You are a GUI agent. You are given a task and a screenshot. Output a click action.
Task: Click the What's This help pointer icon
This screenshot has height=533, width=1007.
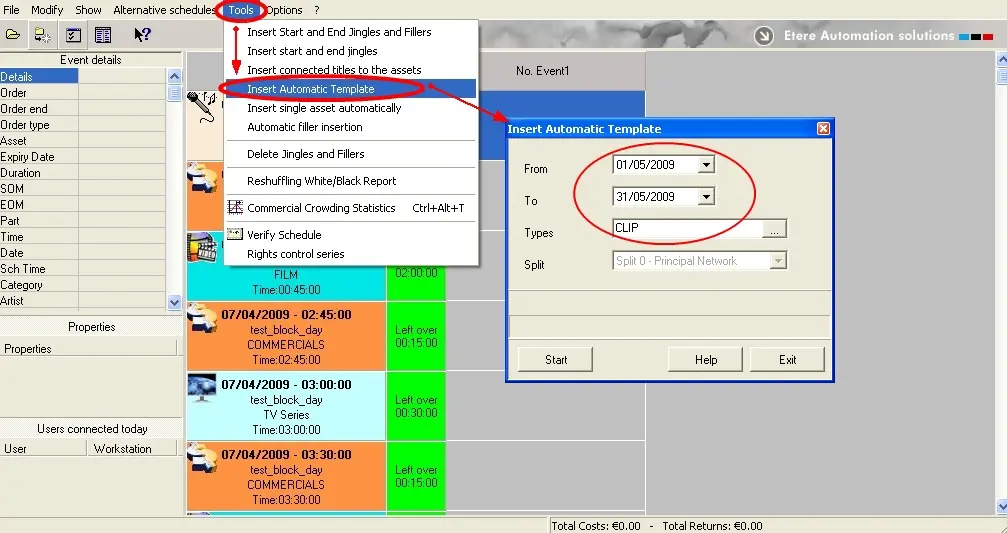tap(142, 35)
